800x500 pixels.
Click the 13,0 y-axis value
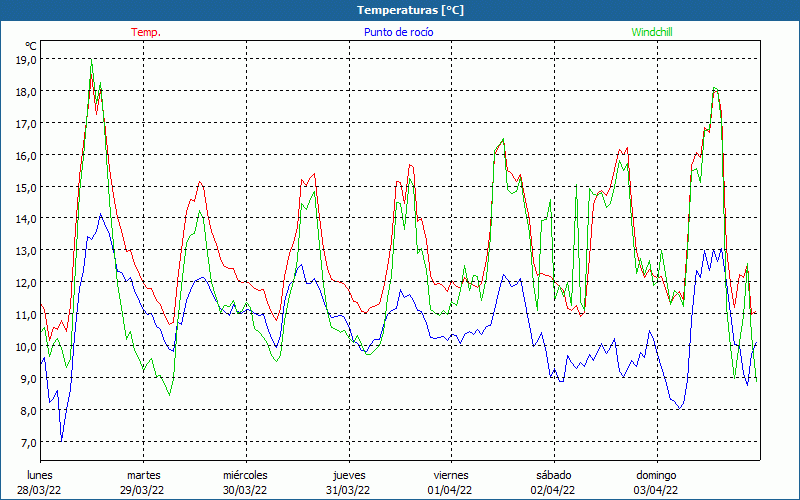pyautogui.click(x=27, y=251)
